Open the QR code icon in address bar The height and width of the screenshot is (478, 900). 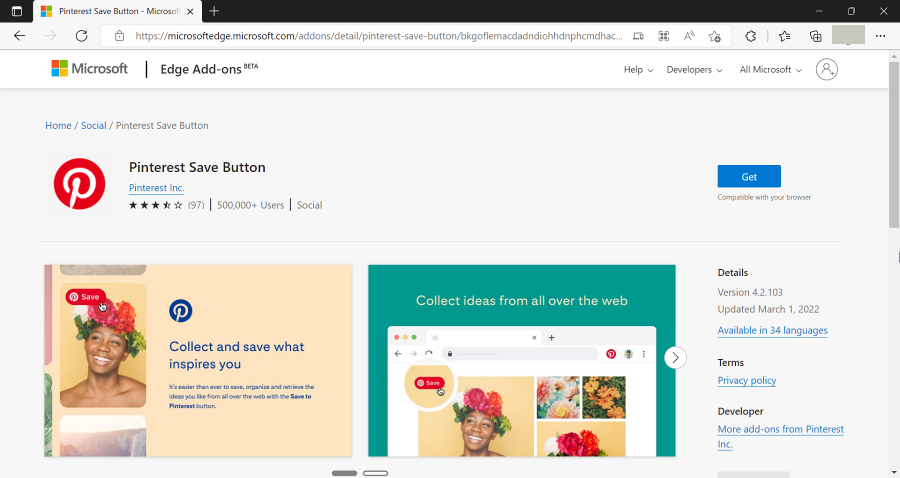(664, 36)
